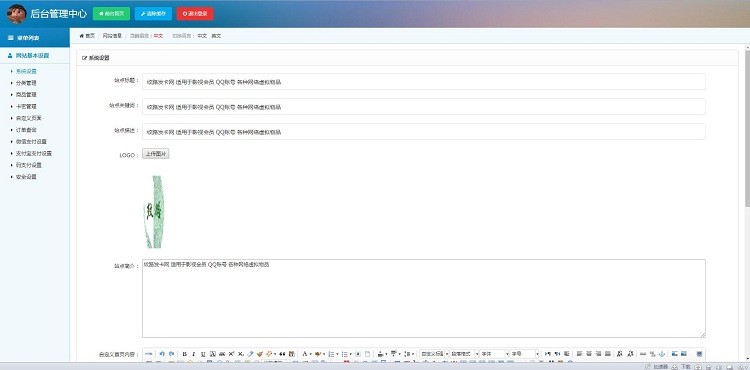This screenshot has height=370, width=750.
Task: Click the 上传图片 upload button
Action: 156,154
